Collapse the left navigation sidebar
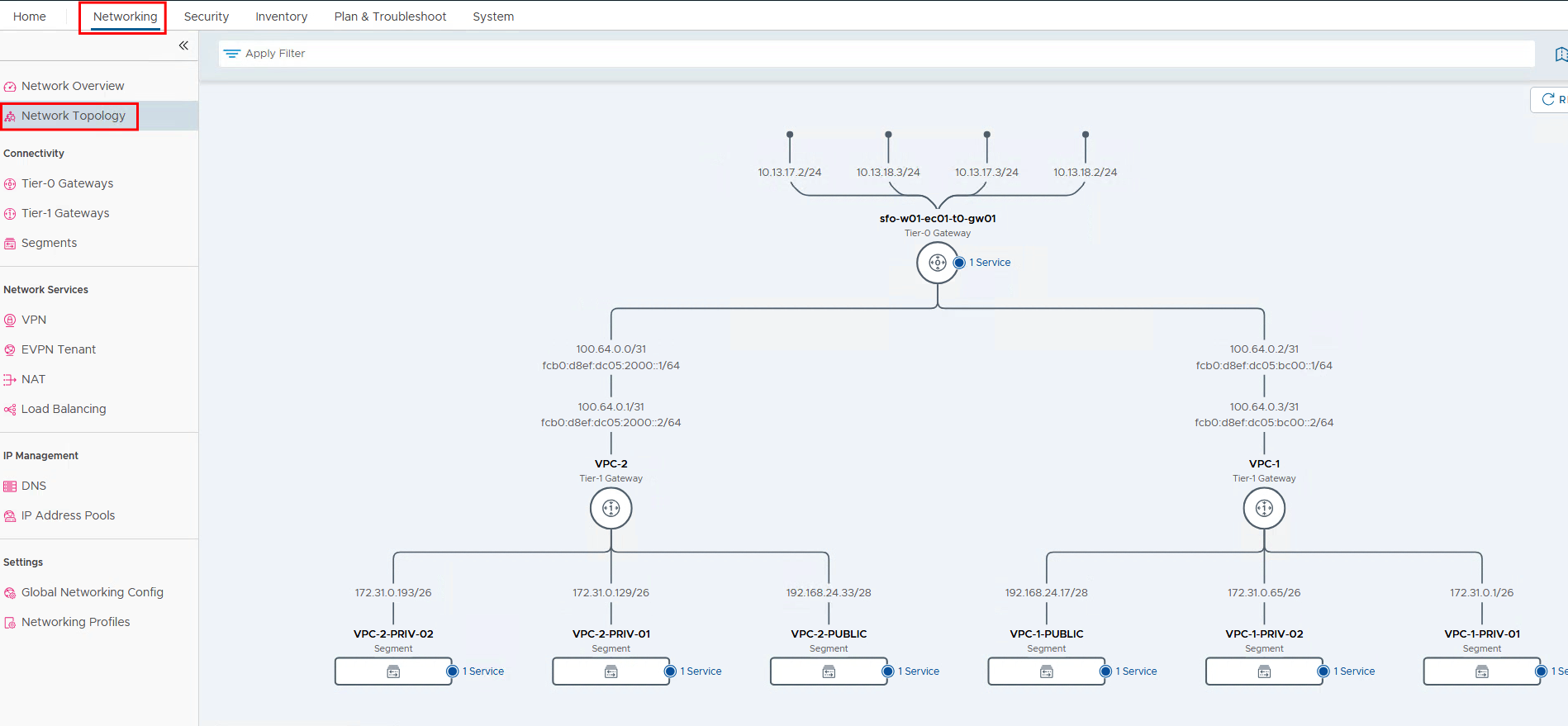This screenshot has width=1568, height=726. (x=183, y=45)
